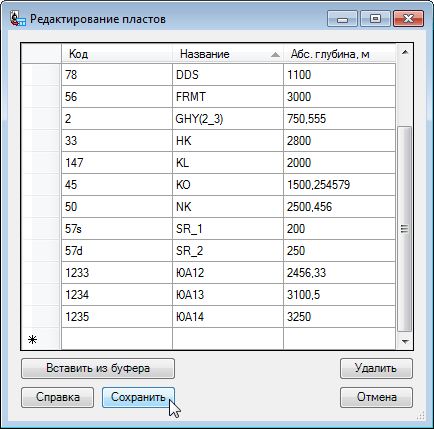Close the dialog with the X button
This screenshot has width=434, height=429.
(408, 19)
